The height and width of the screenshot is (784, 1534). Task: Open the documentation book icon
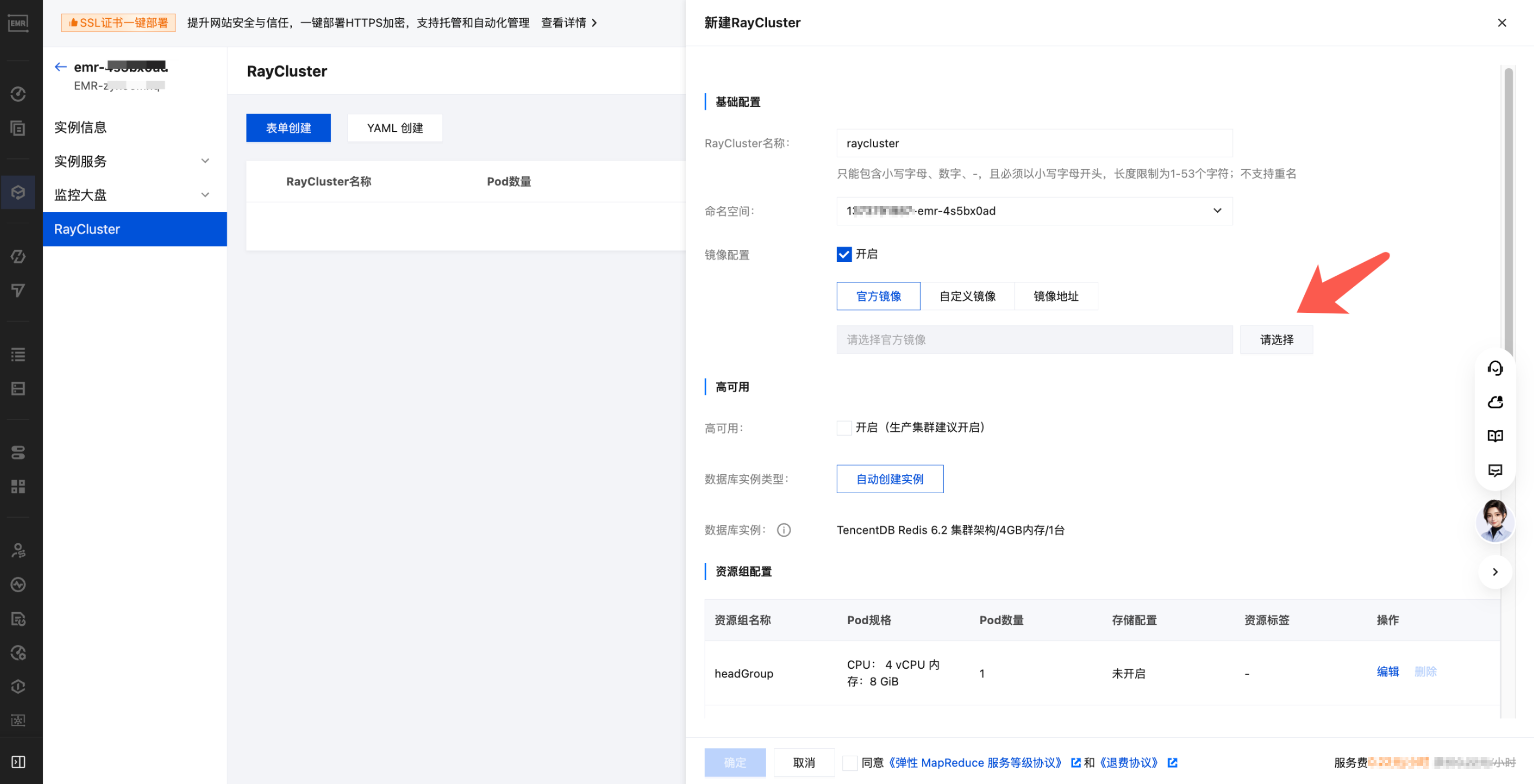point(1495,435)
